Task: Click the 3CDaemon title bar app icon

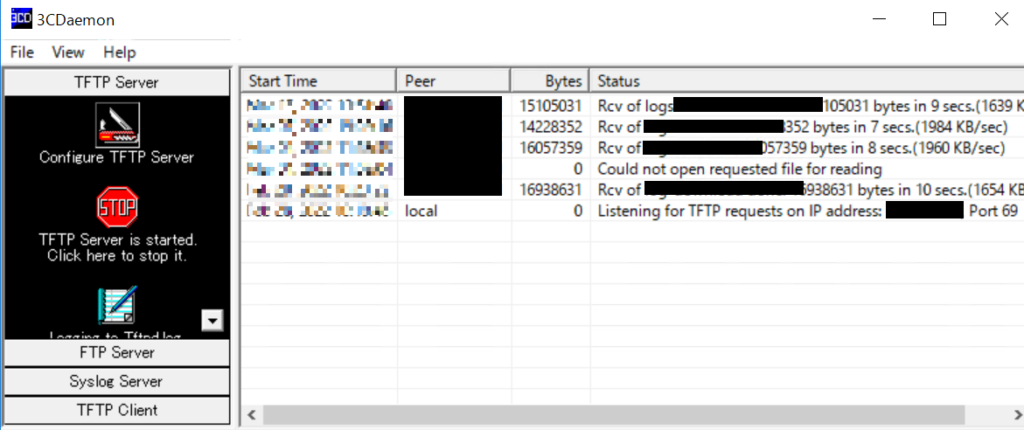Action: coord(22,19)
